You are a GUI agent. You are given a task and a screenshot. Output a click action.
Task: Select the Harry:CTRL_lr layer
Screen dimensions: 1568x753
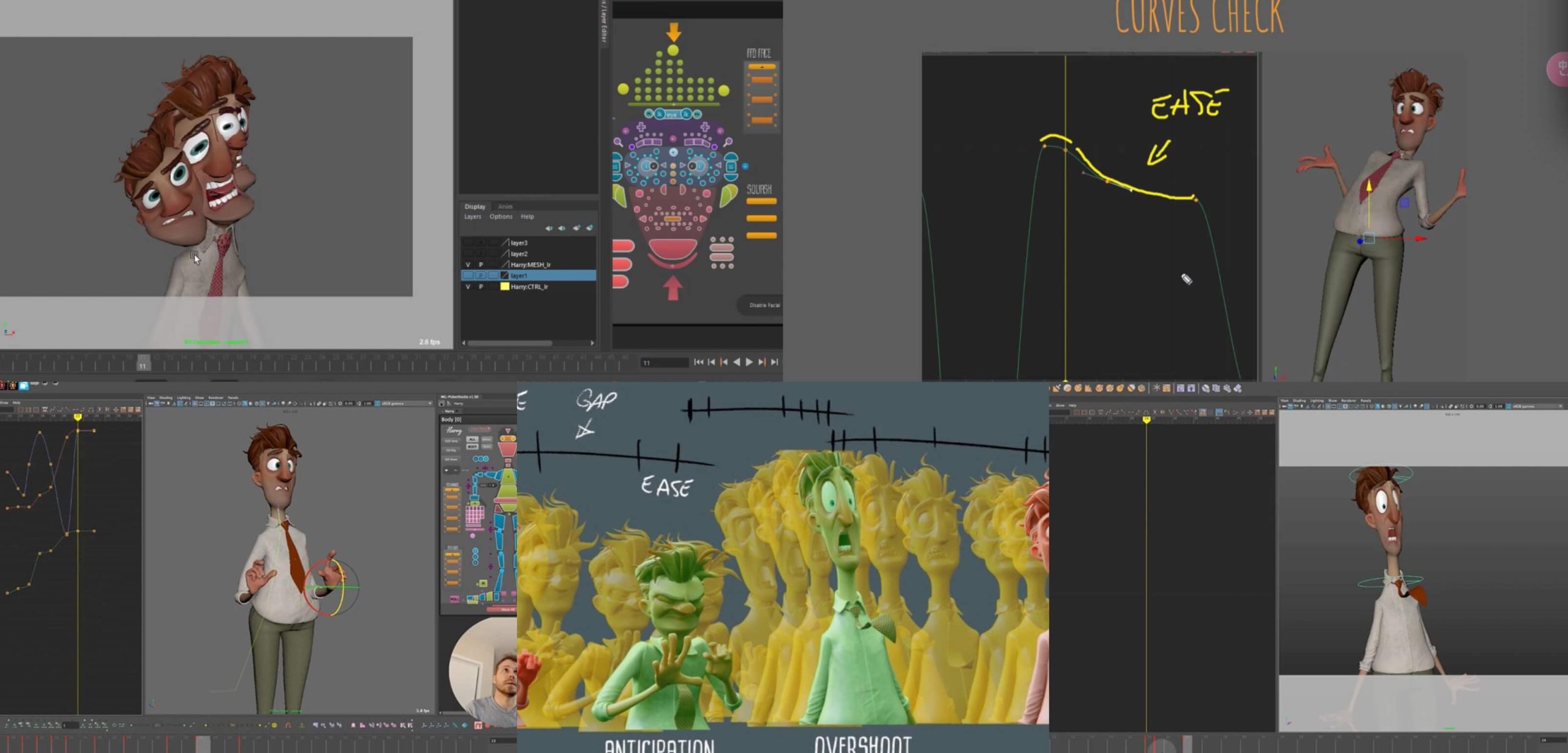pos(529,287)
